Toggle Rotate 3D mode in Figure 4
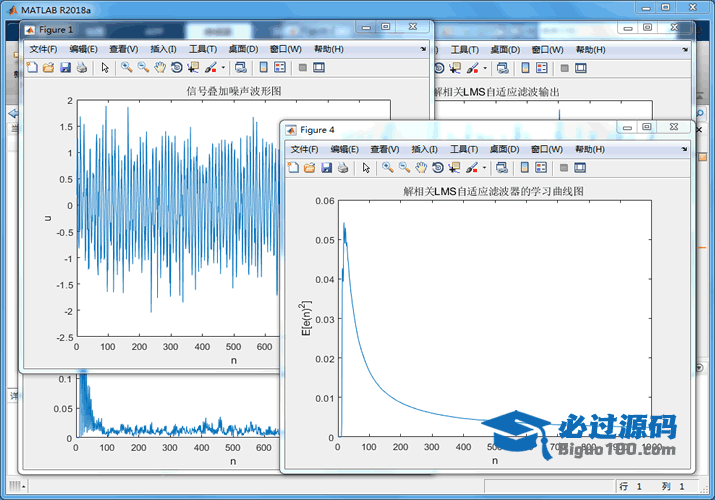This screenshot has width=715, height=500. point(438,168)
